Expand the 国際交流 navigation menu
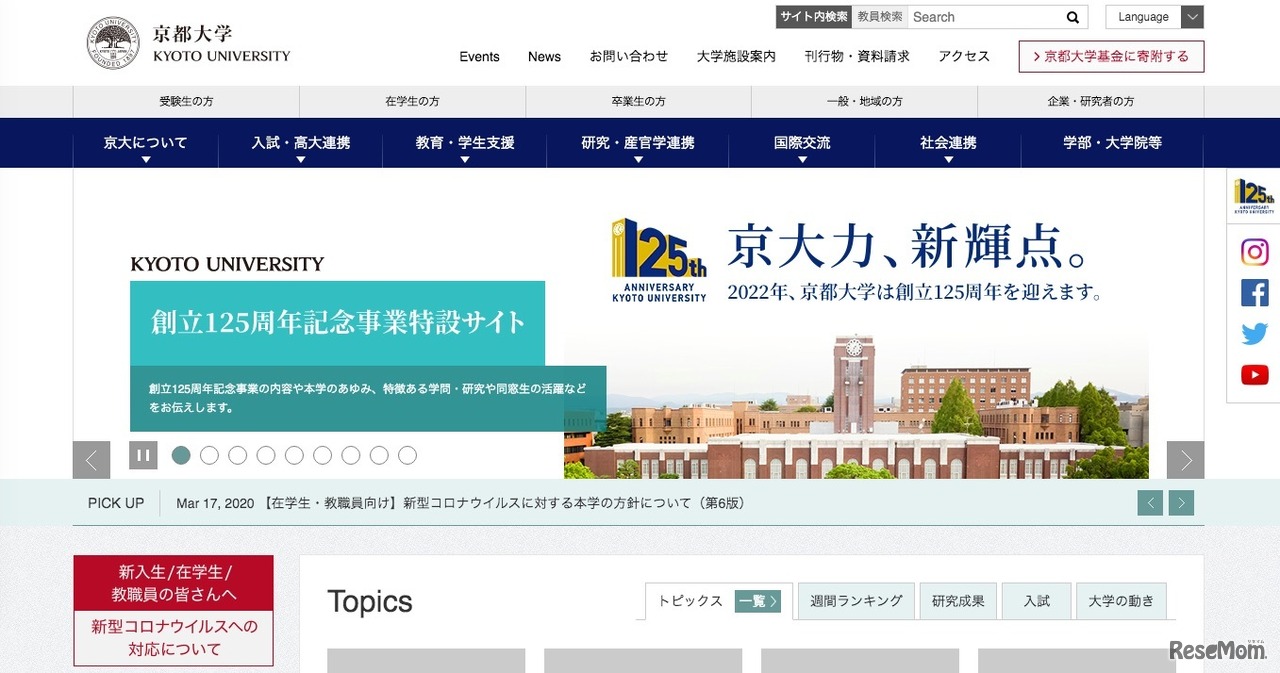 click(801, 142)
